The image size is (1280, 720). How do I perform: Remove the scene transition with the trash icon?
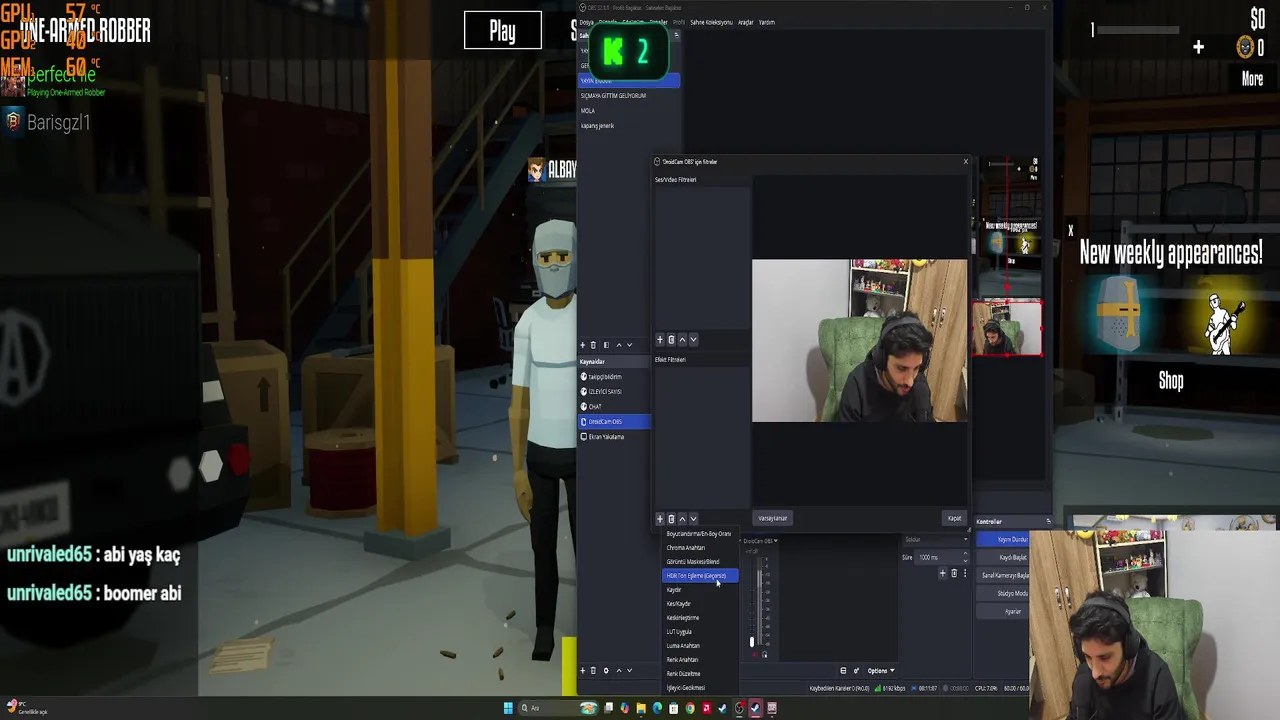(x=954, y=573)
